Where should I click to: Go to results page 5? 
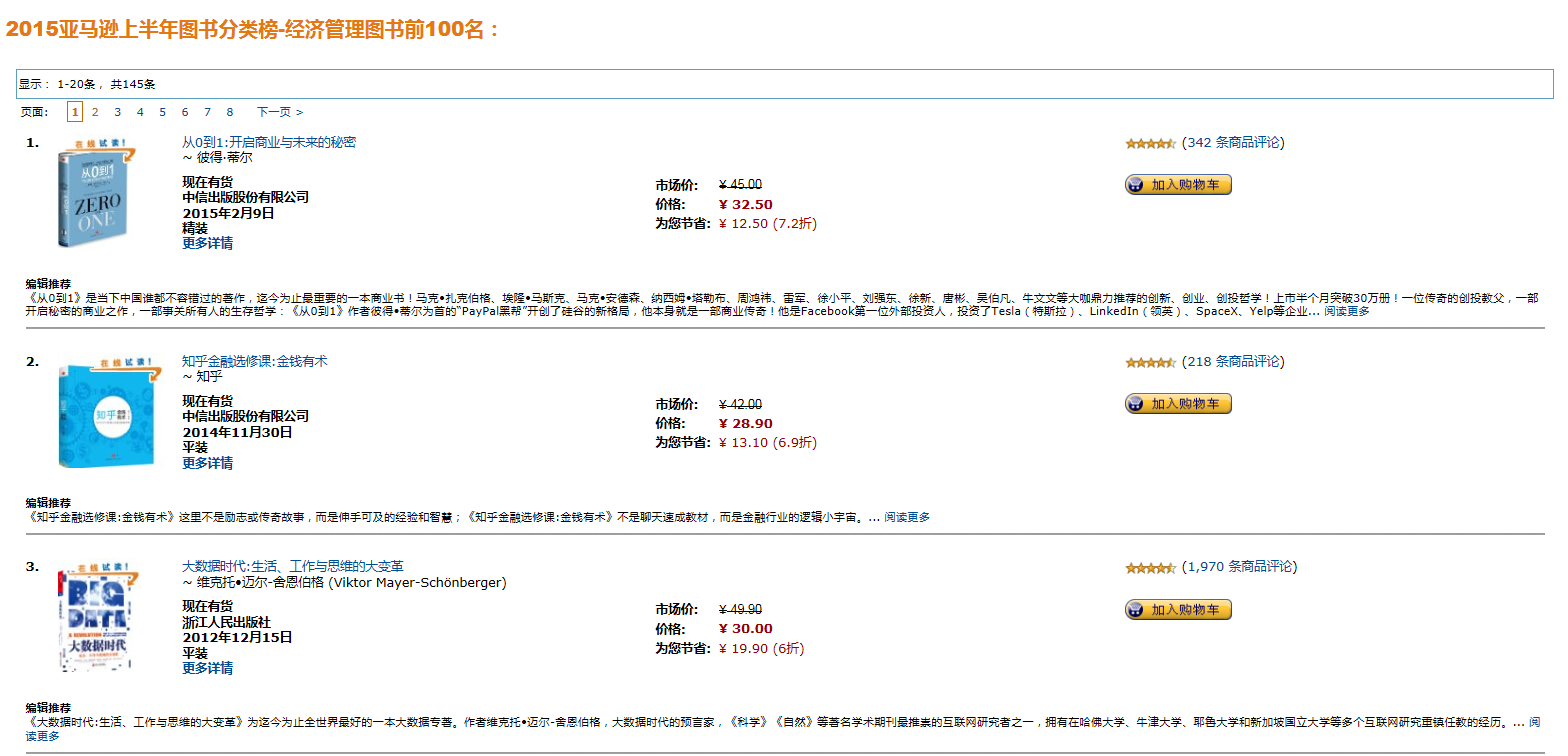(x=163, y=112)
